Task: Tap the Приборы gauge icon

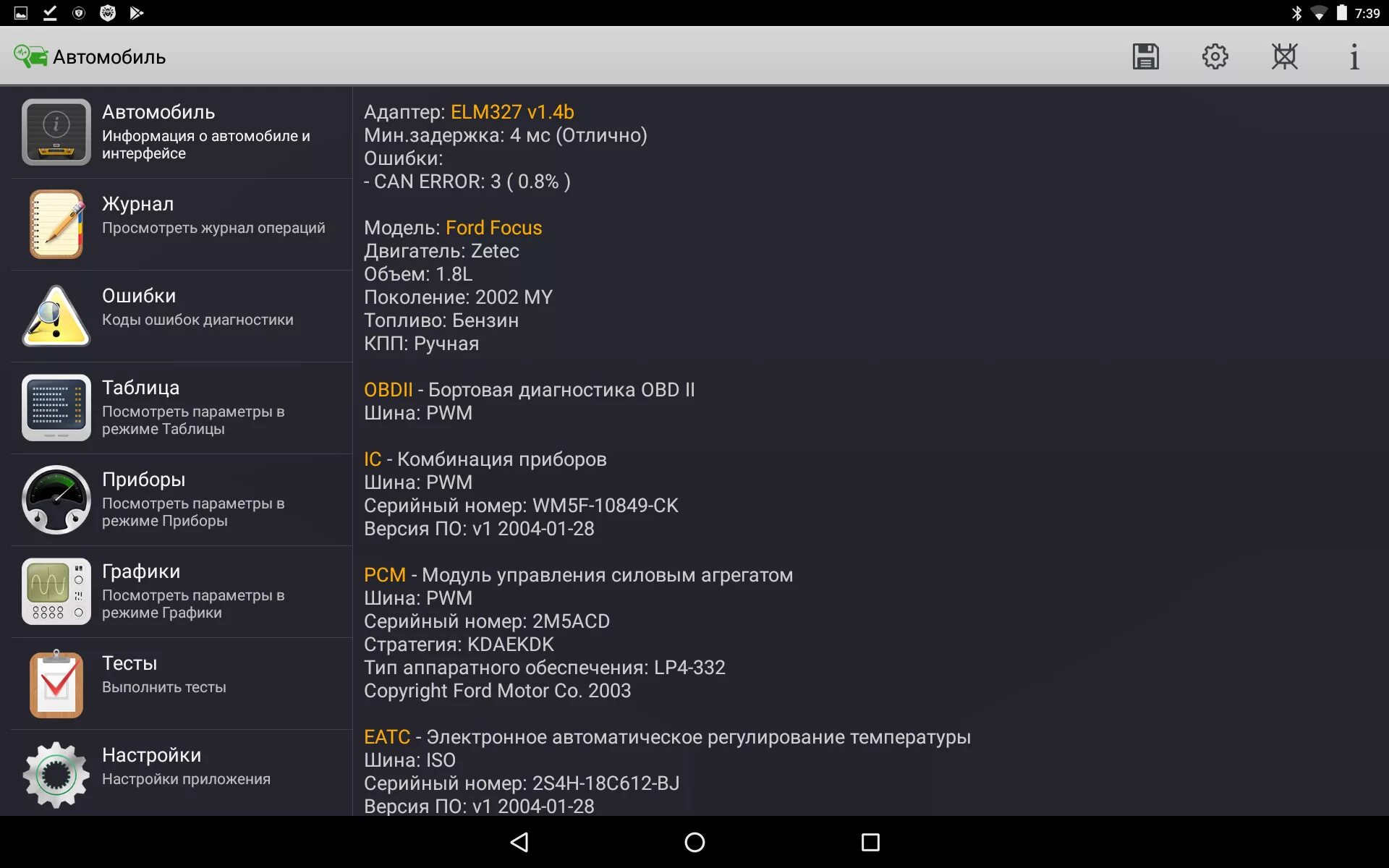Action: (56, 500)
